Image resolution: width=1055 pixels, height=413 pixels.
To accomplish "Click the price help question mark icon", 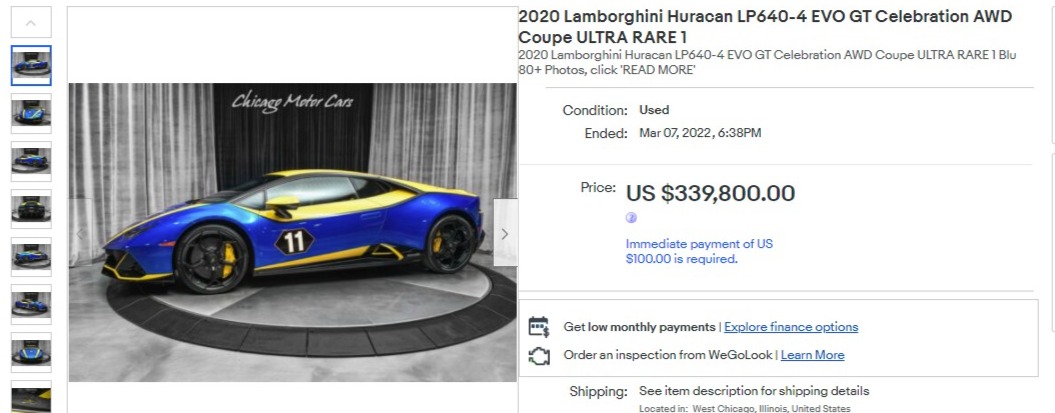I will pos(630,218).
